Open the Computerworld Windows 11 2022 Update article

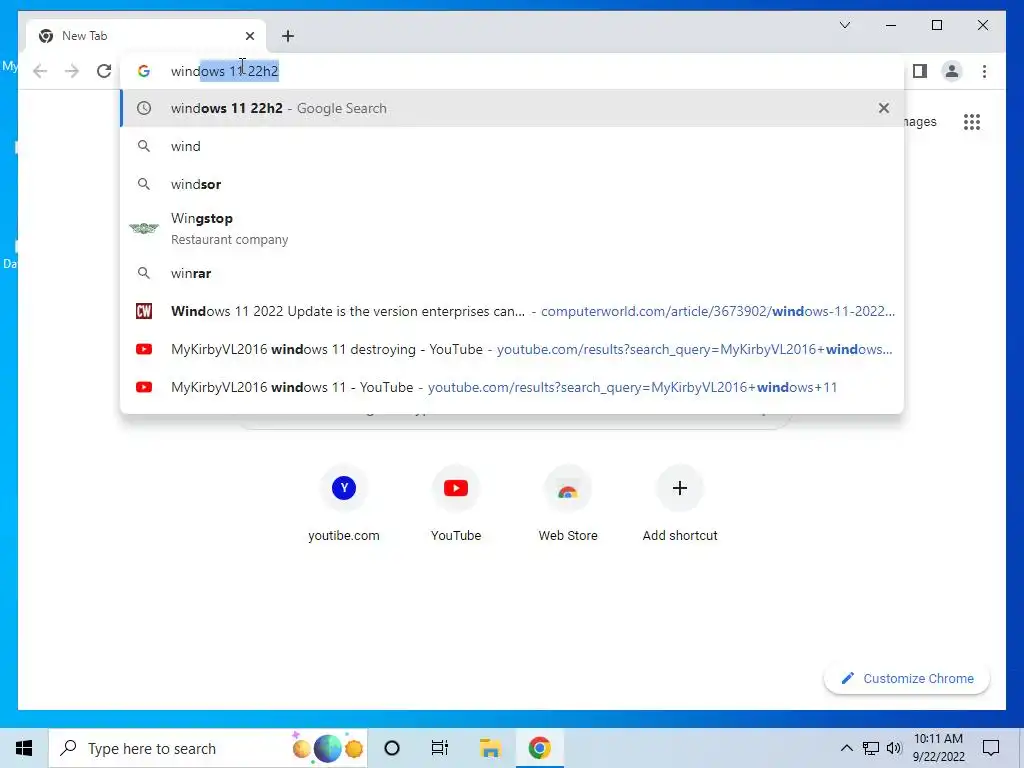click(512, 312)
